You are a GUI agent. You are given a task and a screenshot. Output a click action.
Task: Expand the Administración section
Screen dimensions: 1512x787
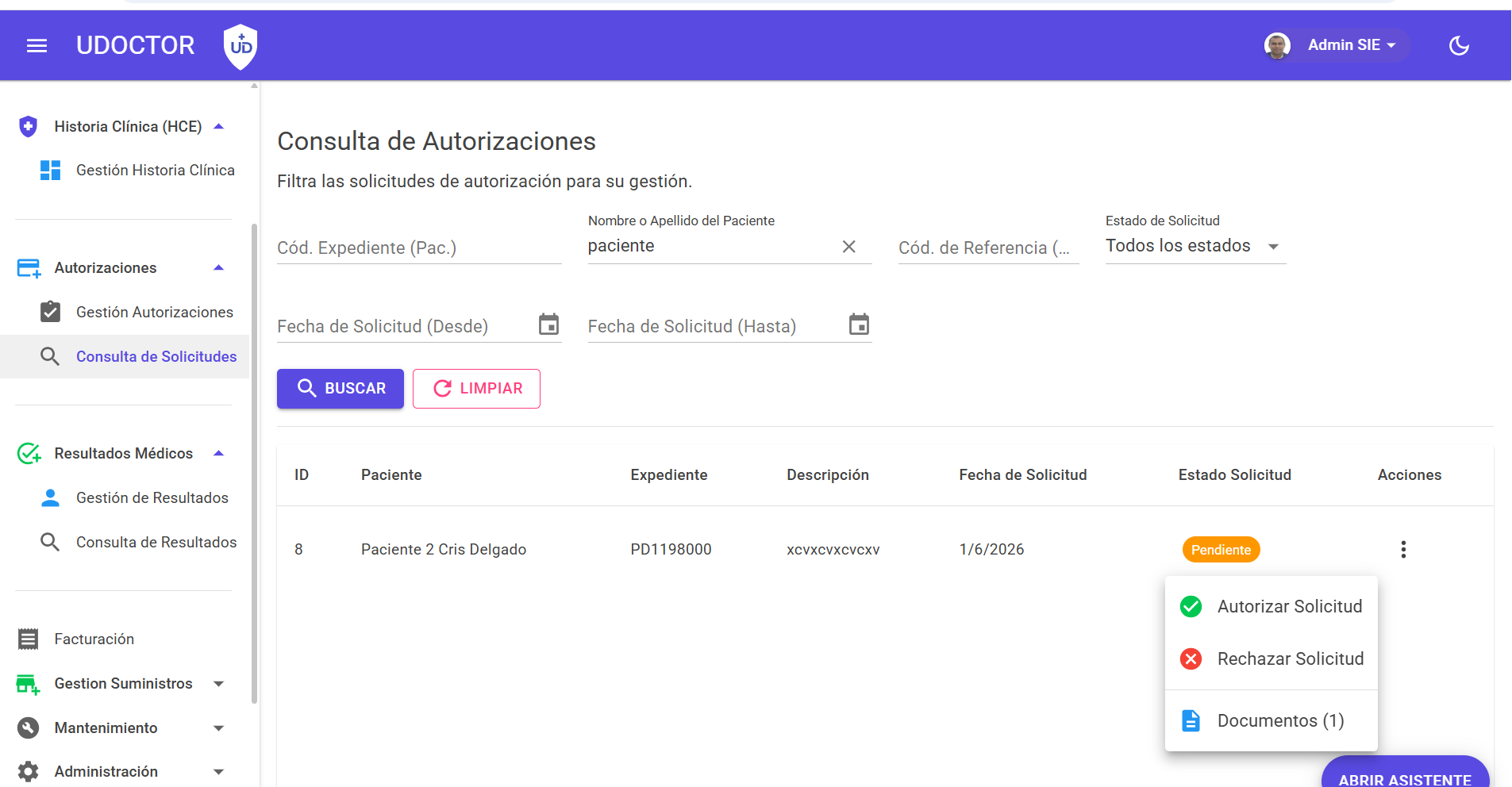(219, 772)
